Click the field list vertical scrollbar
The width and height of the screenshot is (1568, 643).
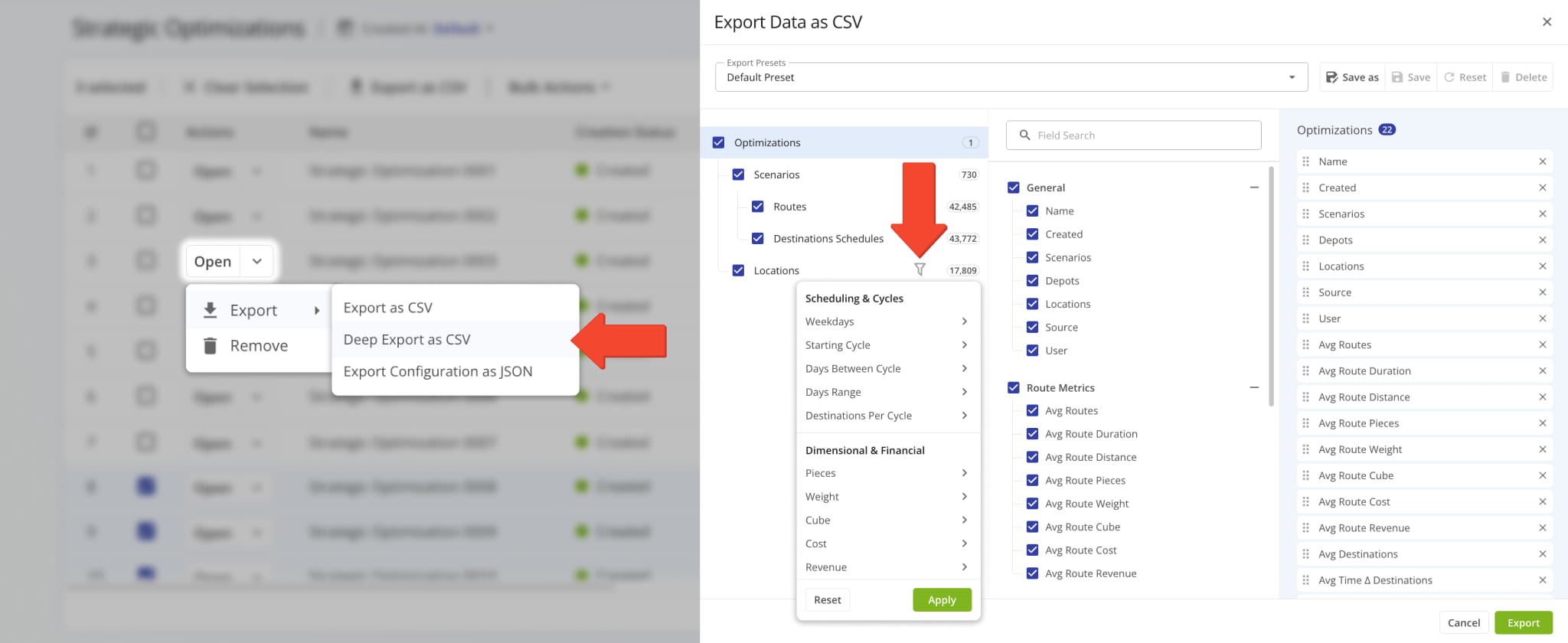click(1271, 285)
